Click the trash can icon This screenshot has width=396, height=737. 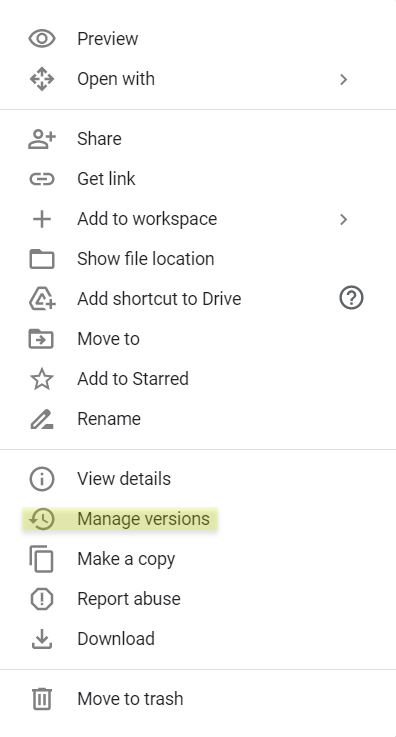point(42,698)
